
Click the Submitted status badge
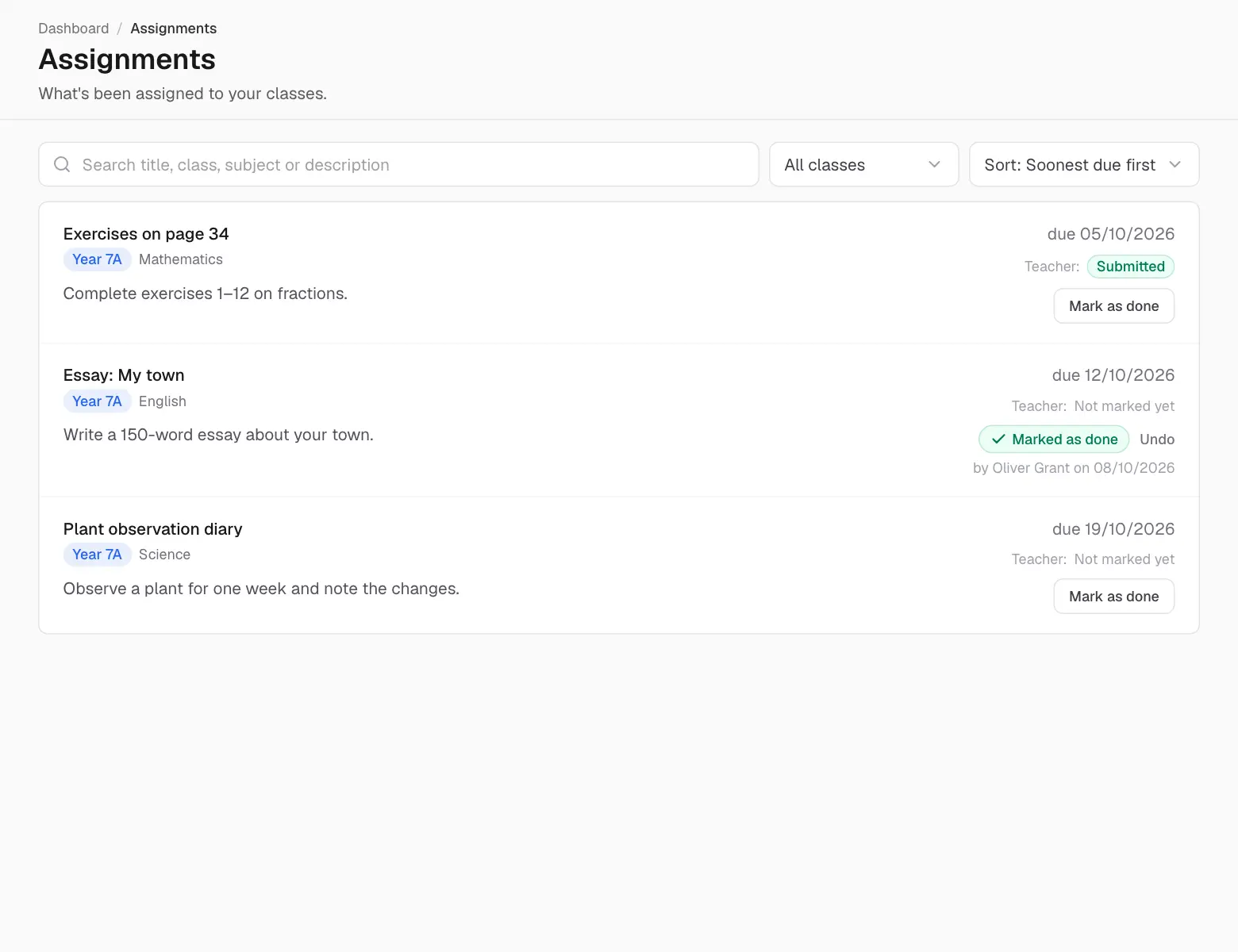[x=1130, y=267]
